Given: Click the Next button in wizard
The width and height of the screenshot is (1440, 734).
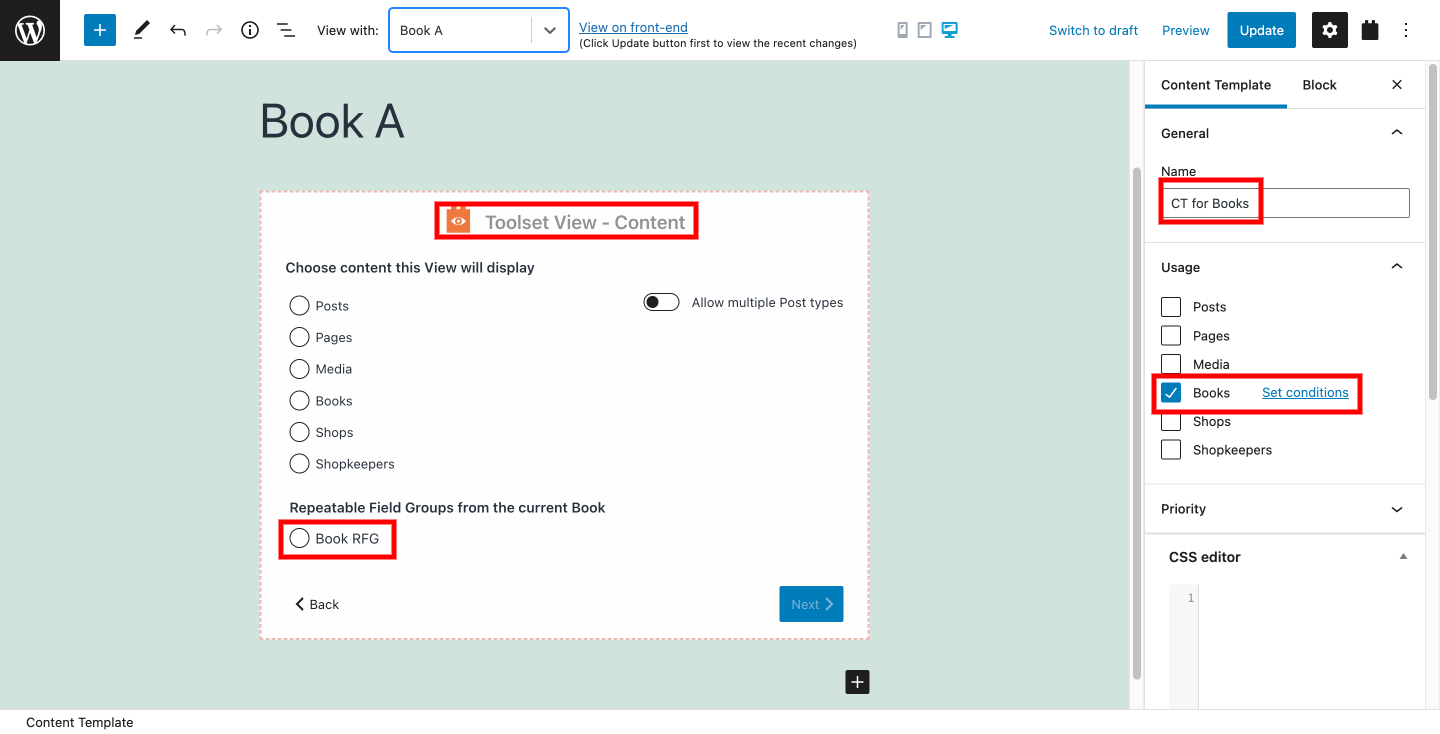Looking at the screenshot, I should pyautogui.click(x=811, y=604).
